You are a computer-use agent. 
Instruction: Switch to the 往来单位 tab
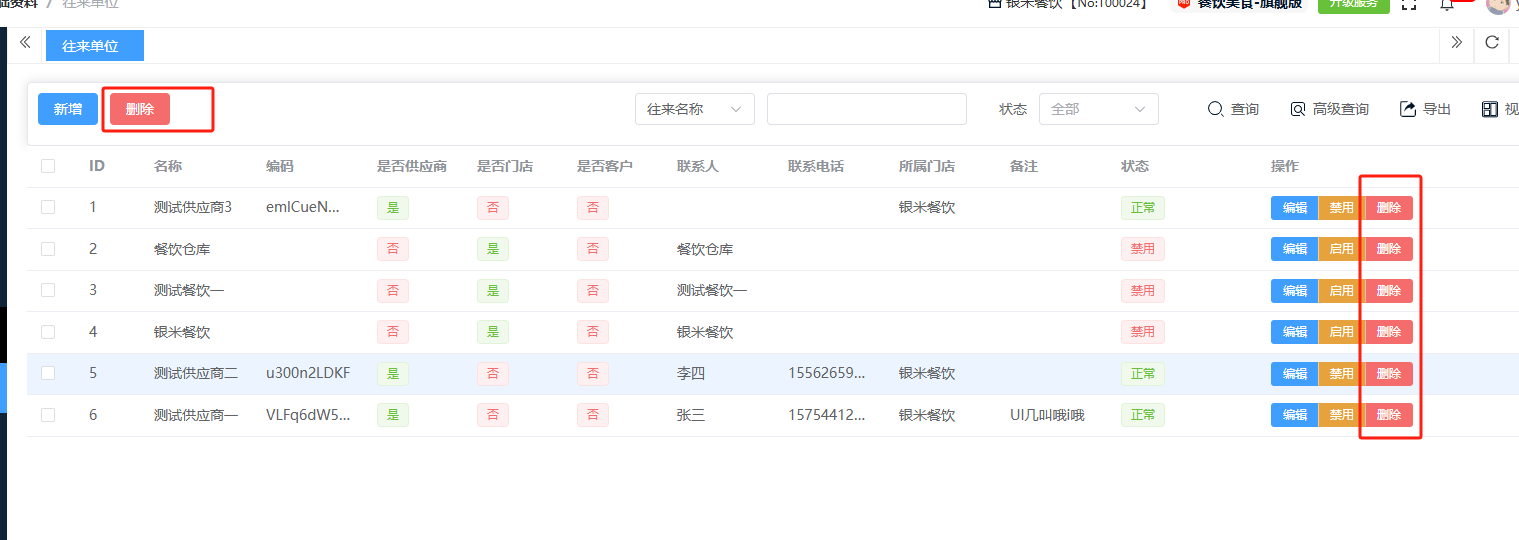(x=94, y=46)
